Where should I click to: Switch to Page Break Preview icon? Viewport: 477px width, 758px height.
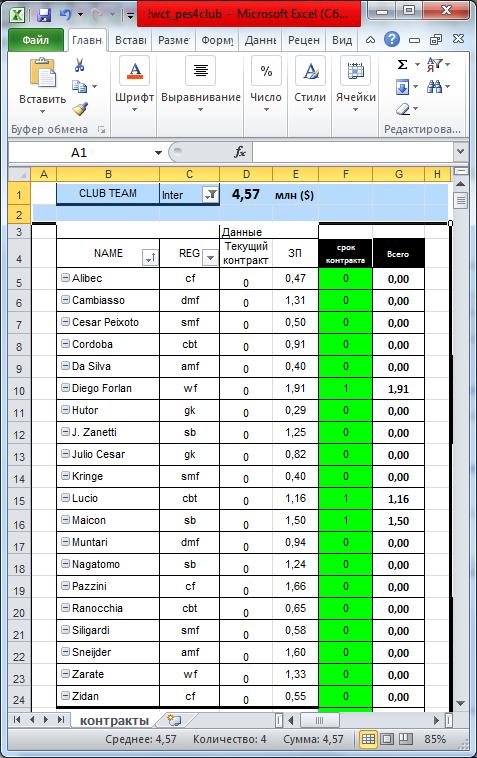[406, 739]
